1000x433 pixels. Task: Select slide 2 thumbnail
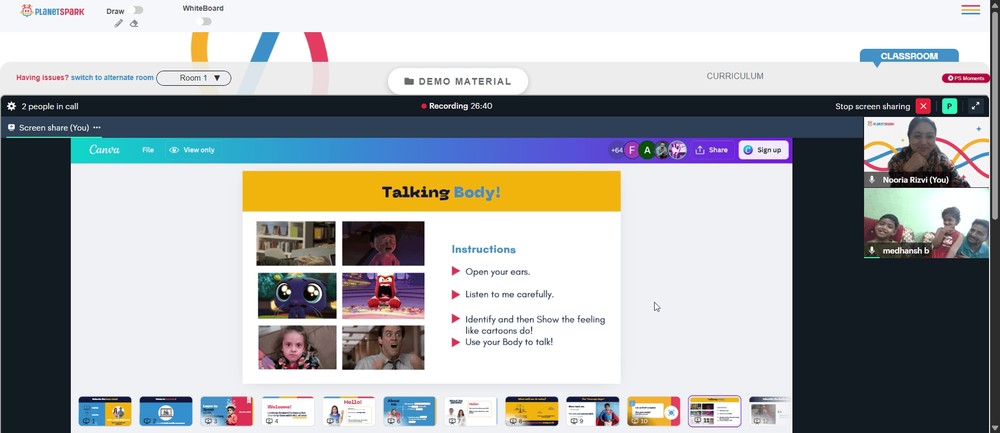click(166, 411)
